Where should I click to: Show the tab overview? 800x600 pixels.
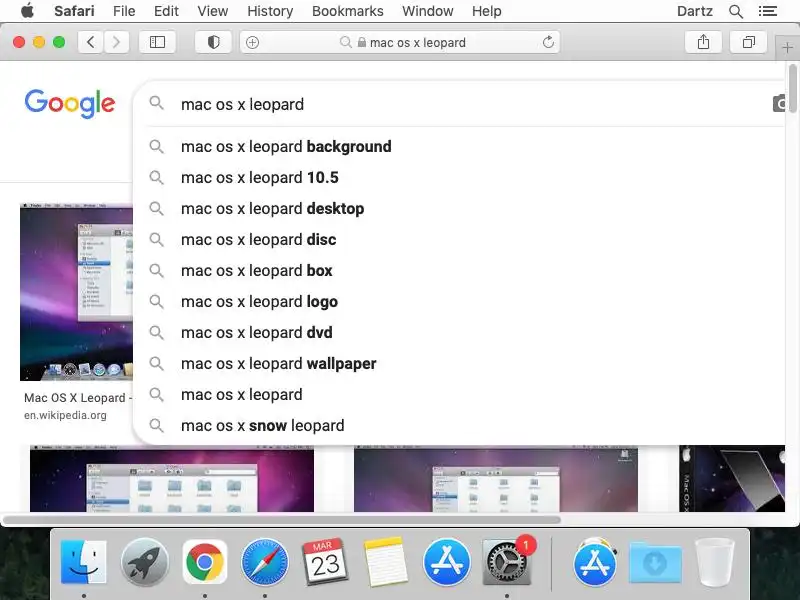click(748, 42)
